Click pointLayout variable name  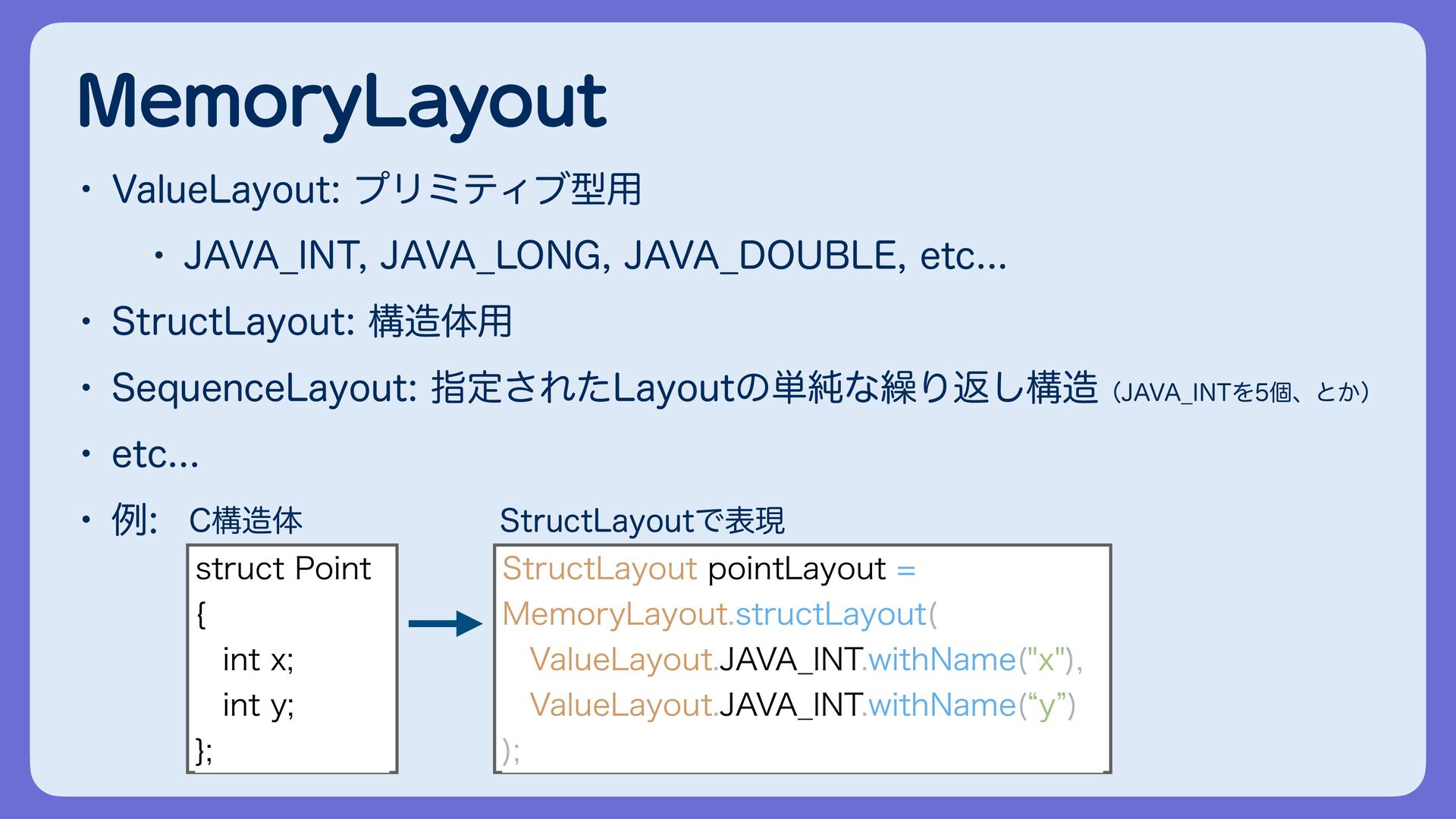(796, 569)
